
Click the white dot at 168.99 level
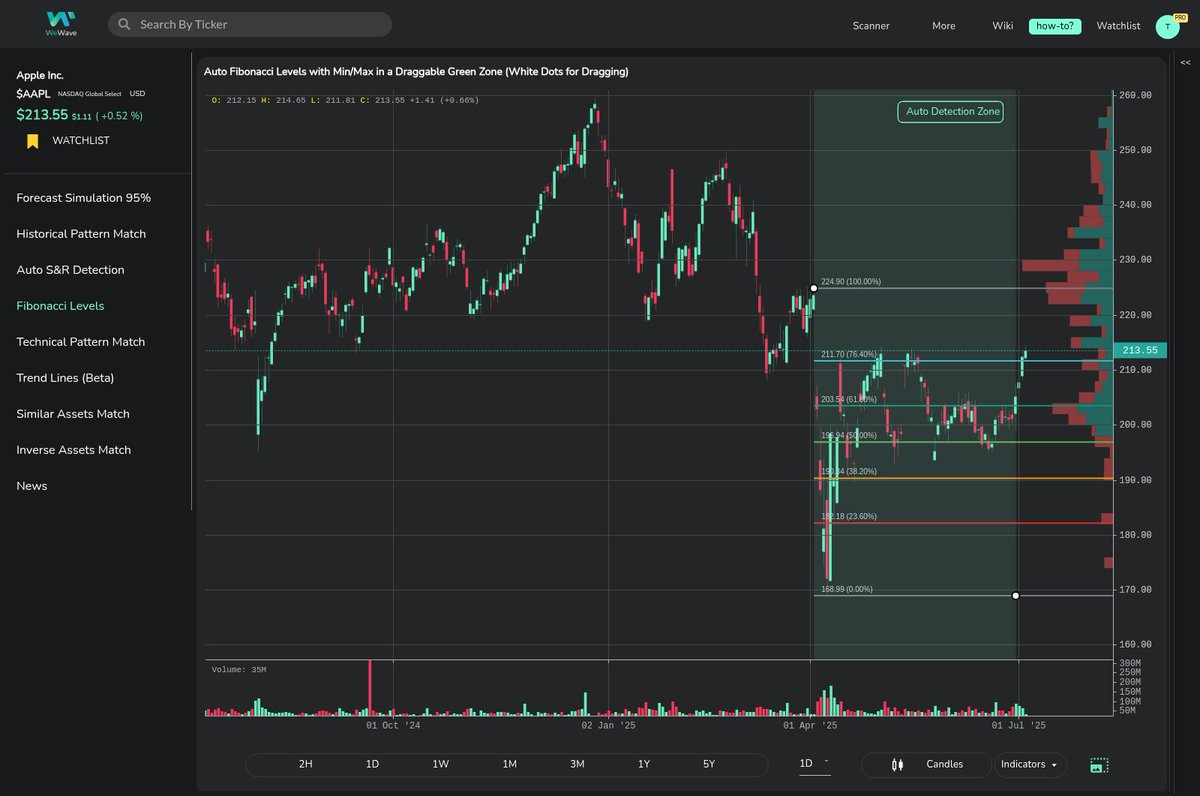1016,595
